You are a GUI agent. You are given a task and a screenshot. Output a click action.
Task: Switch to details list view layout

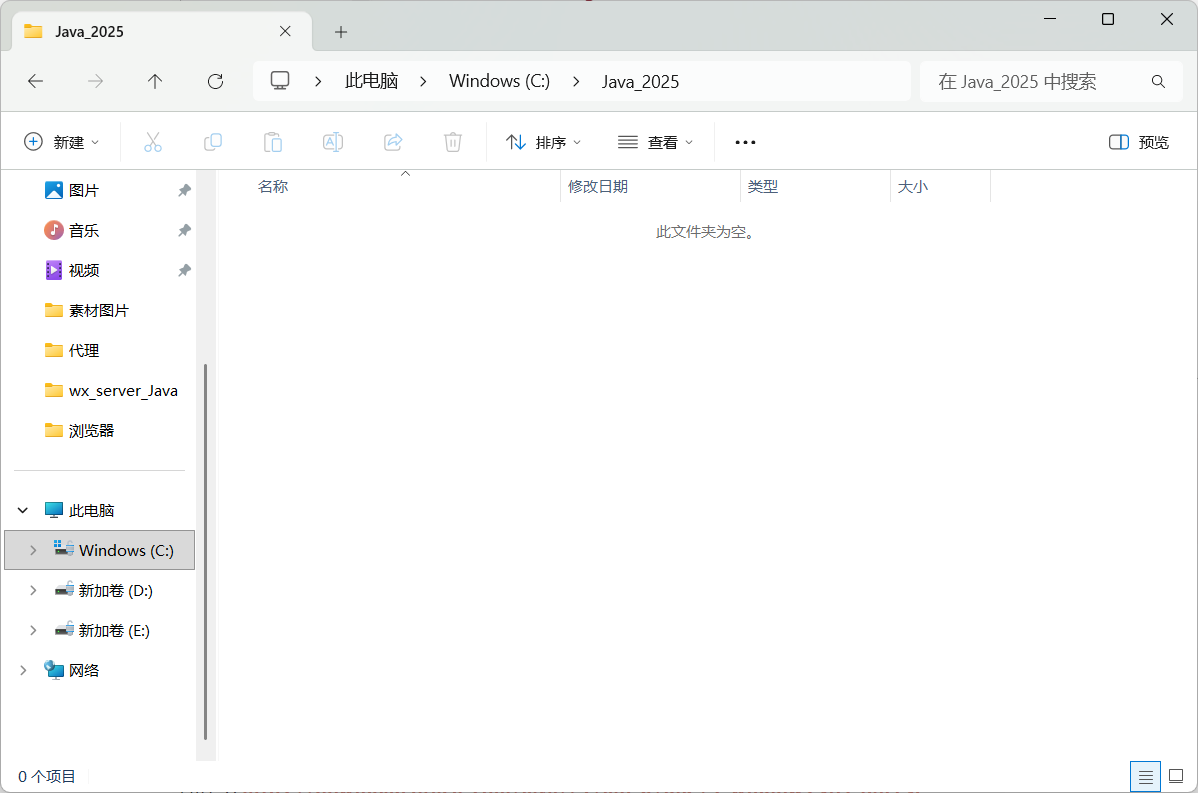pyautogui.click(x=1145, y=776)
